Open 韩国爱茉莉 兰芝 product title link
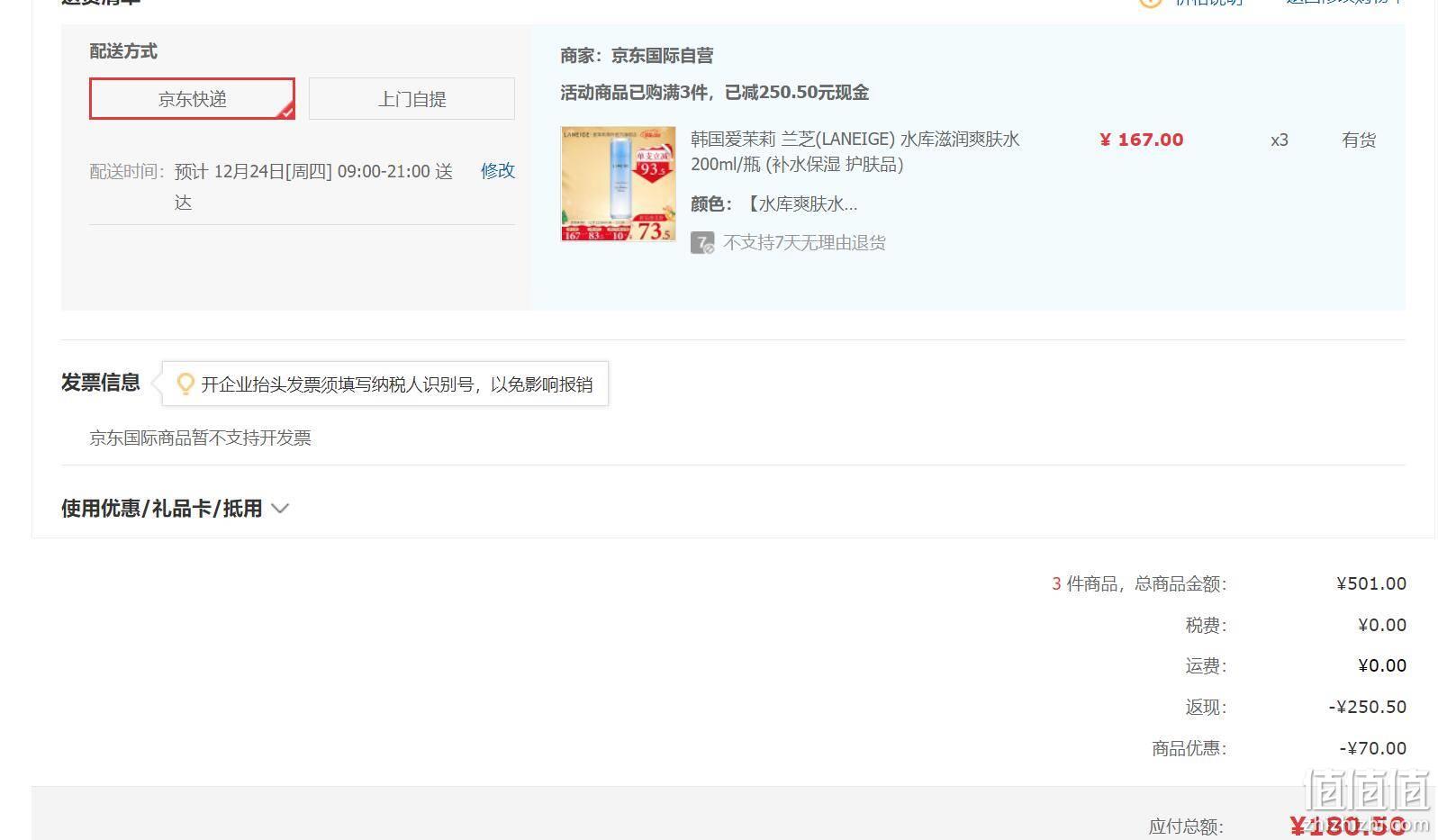Image resolution: width=1438 pixels, height=840 pixels. [855, 152]
